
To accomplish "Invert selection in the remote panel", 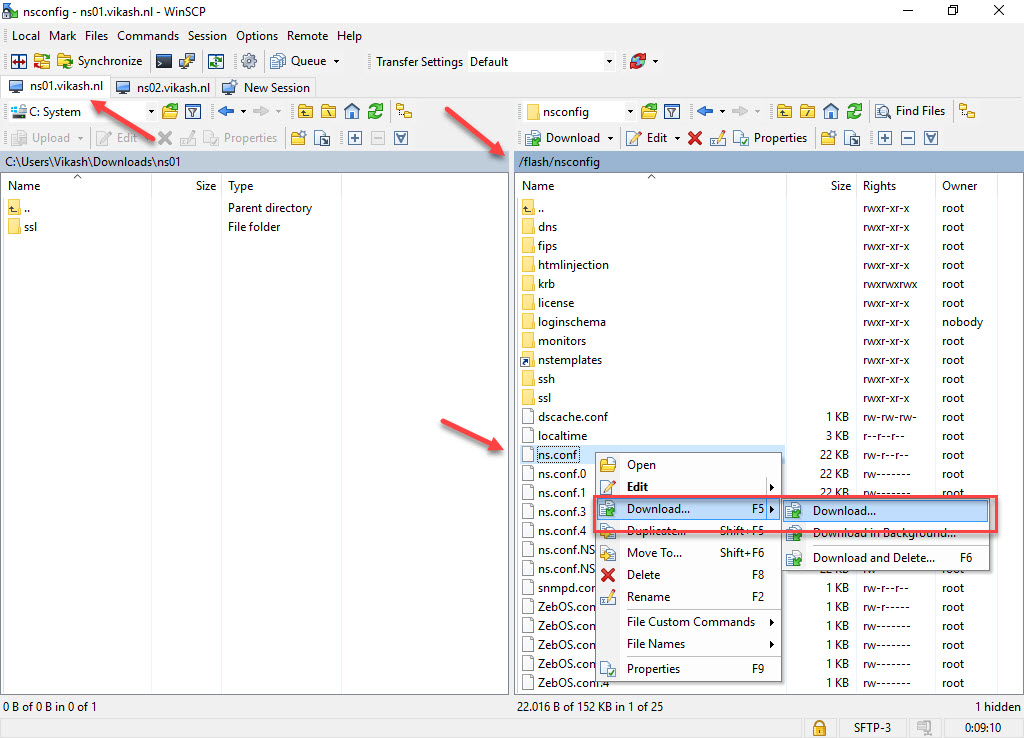I will (x=931, y=138).
